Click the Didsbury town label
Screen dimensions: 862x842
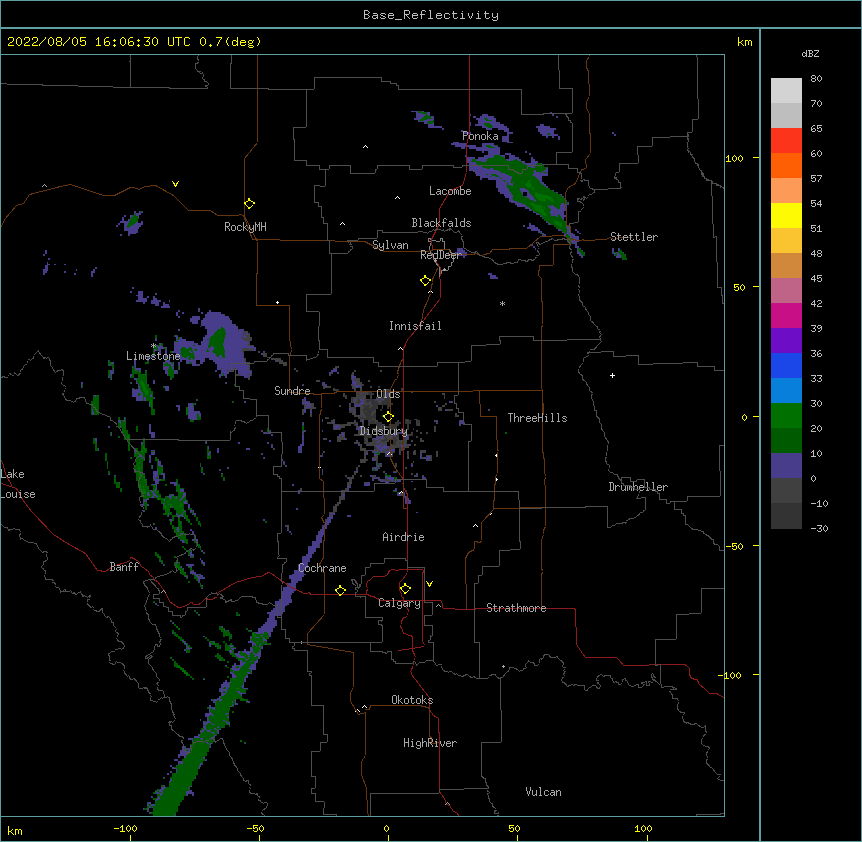pyautogui.click(x=383, y=431)
